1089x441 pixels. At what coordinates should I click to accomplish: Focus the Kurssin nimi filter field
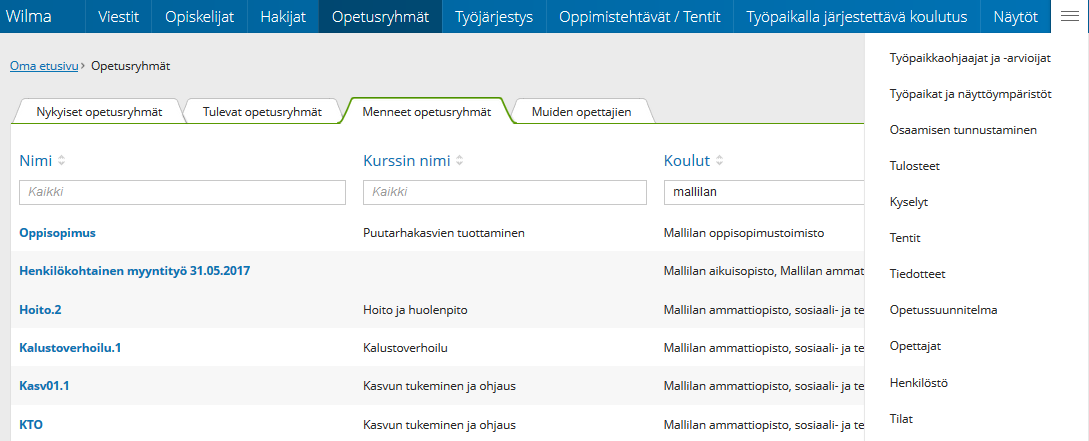click(x=505, y=192)
